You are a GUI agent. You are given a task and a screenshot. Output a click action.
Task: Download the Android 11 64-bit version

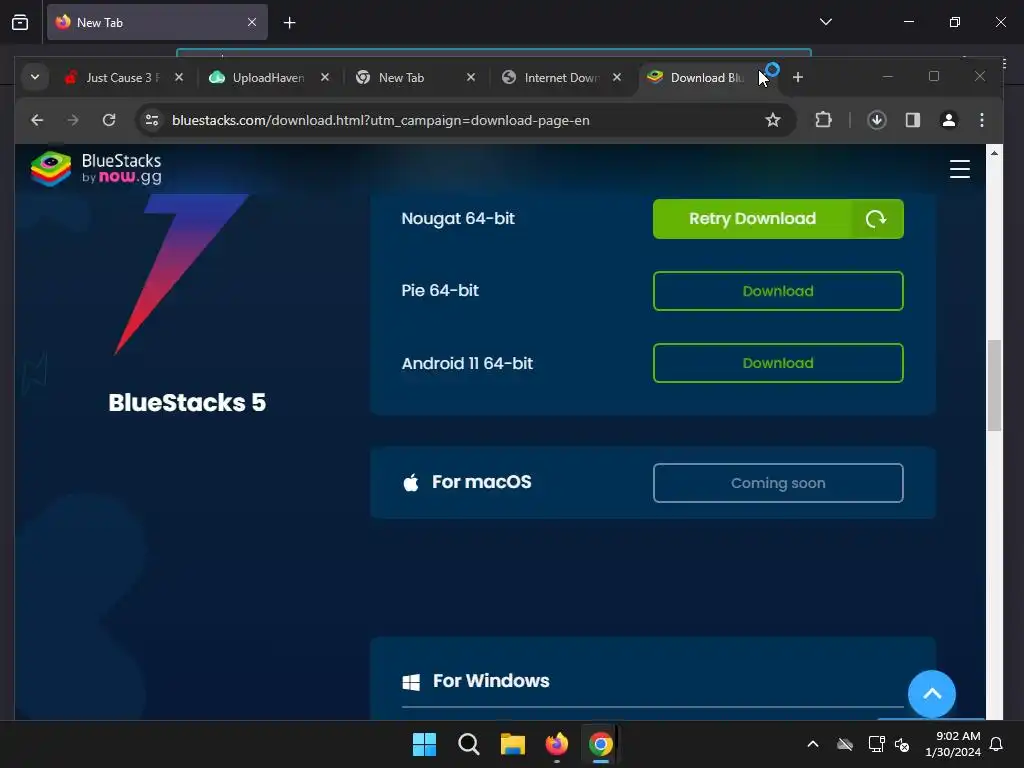[x=778, y=363]
